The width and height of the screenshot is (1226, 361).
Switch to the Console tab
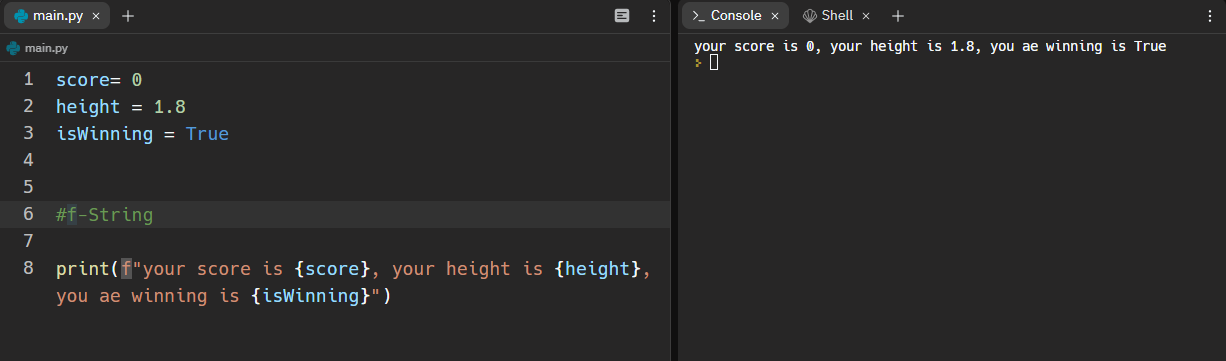(736, 16)
